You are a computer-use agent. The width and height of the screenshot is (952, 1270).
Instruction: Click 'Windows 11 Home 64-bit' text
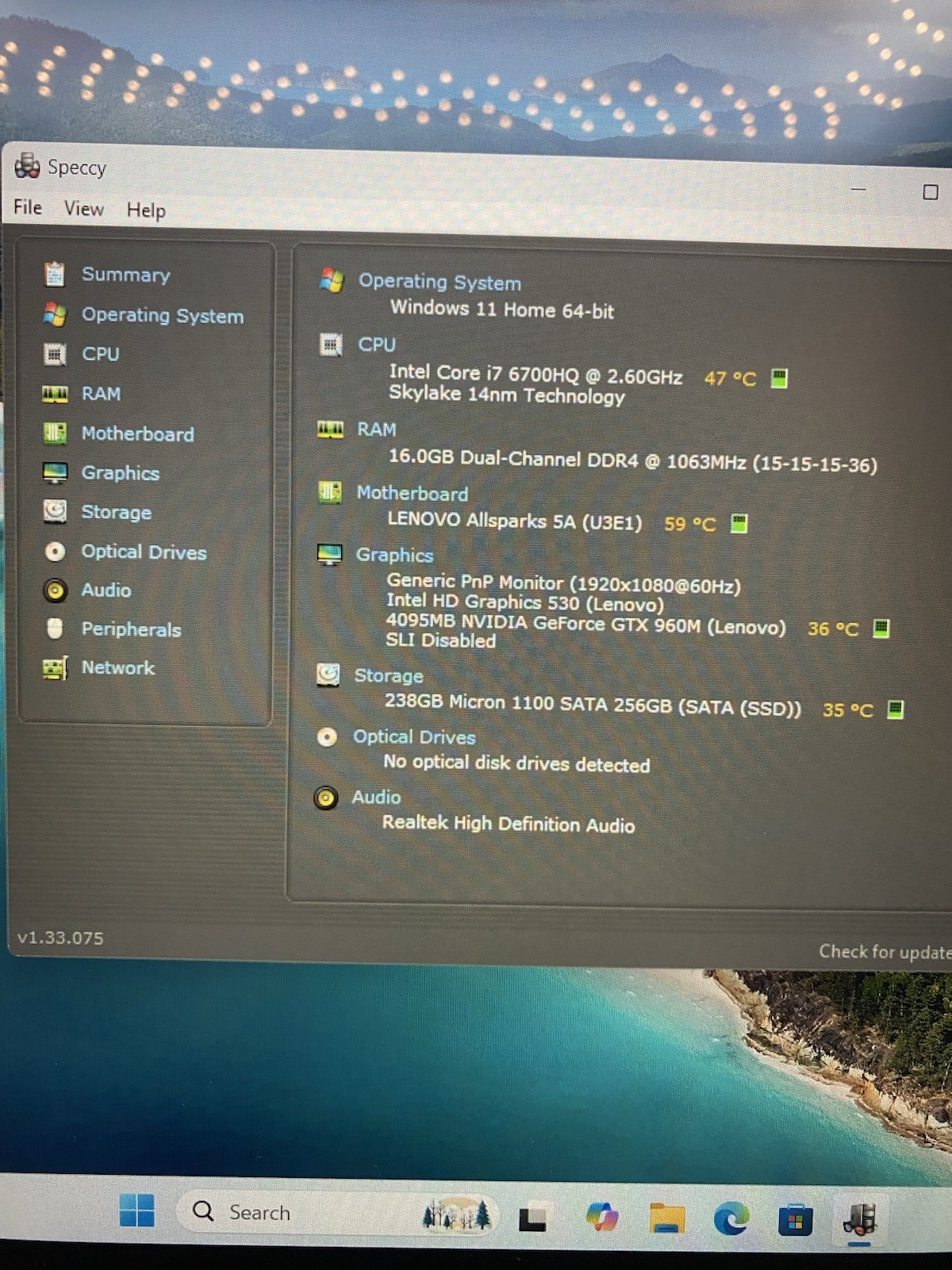click(502, 309)
